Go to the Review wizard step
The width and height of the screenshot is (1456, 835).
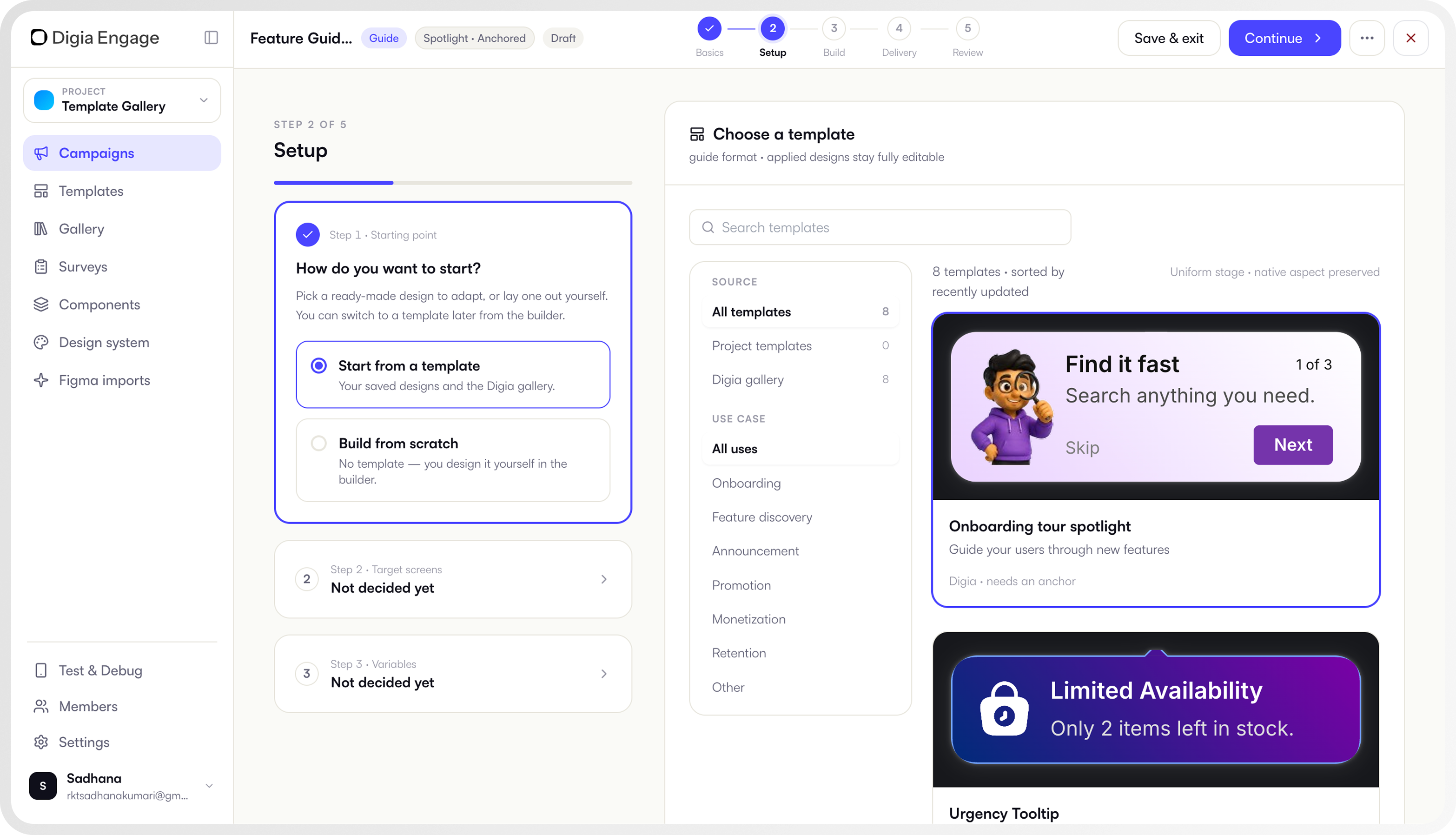967,37
